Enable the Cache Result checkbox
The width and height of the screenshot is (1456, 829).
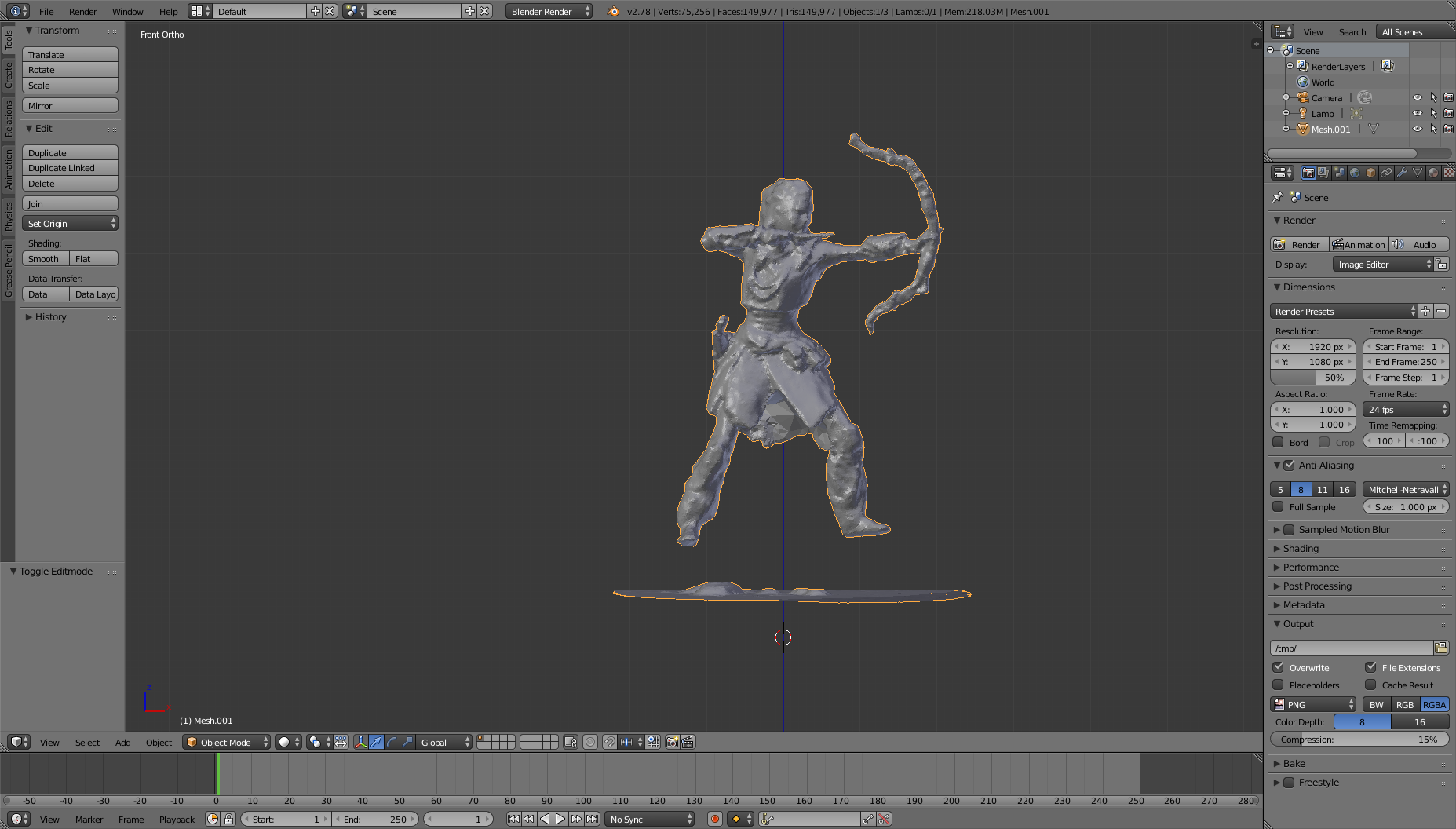click(1370, 685)
